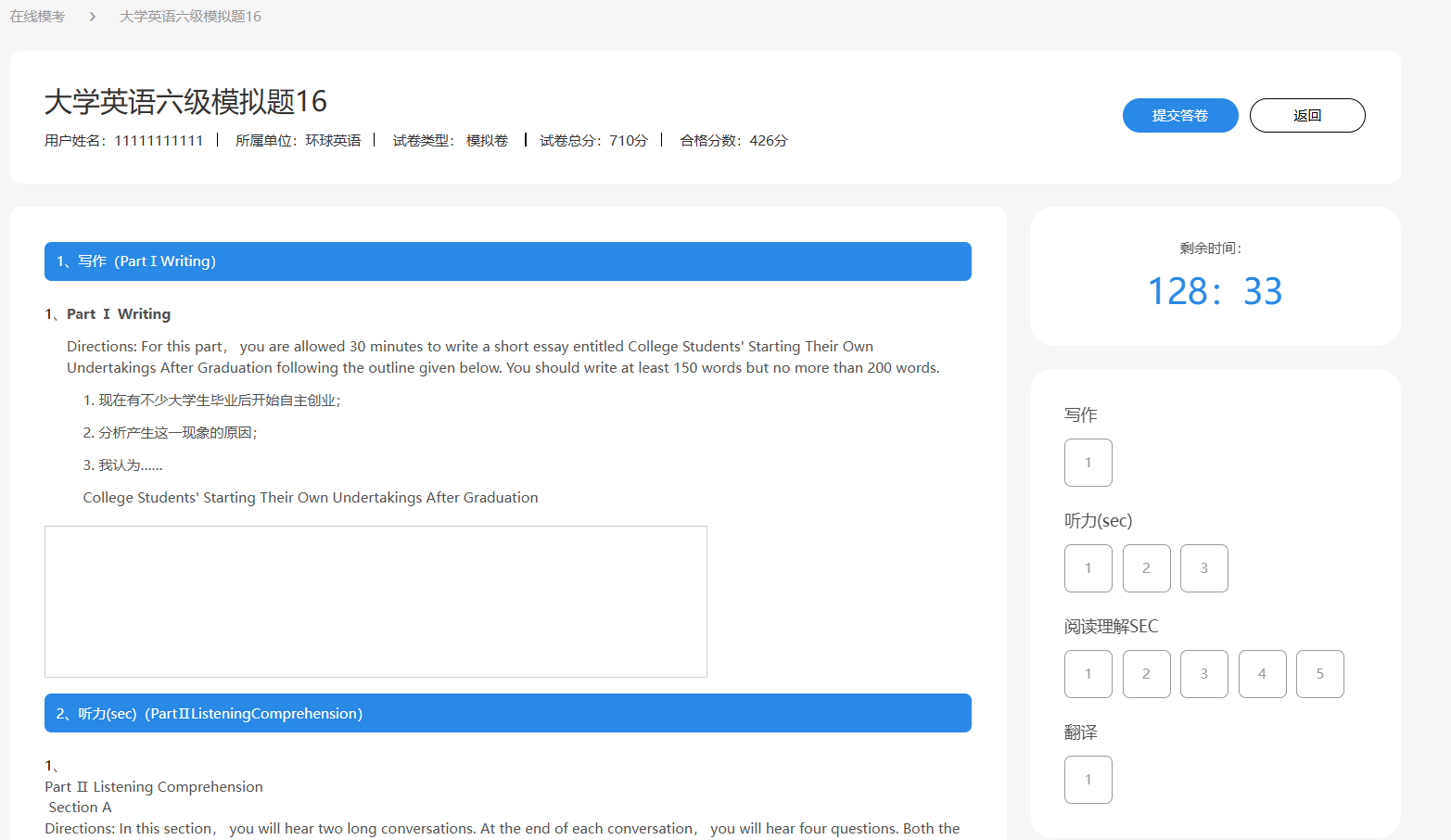Click the 大学英语六级模拟题16 breadcrumb
The height and width of the screenshot is (840, 1451).
pyautogui.click(x=190, y=17)
